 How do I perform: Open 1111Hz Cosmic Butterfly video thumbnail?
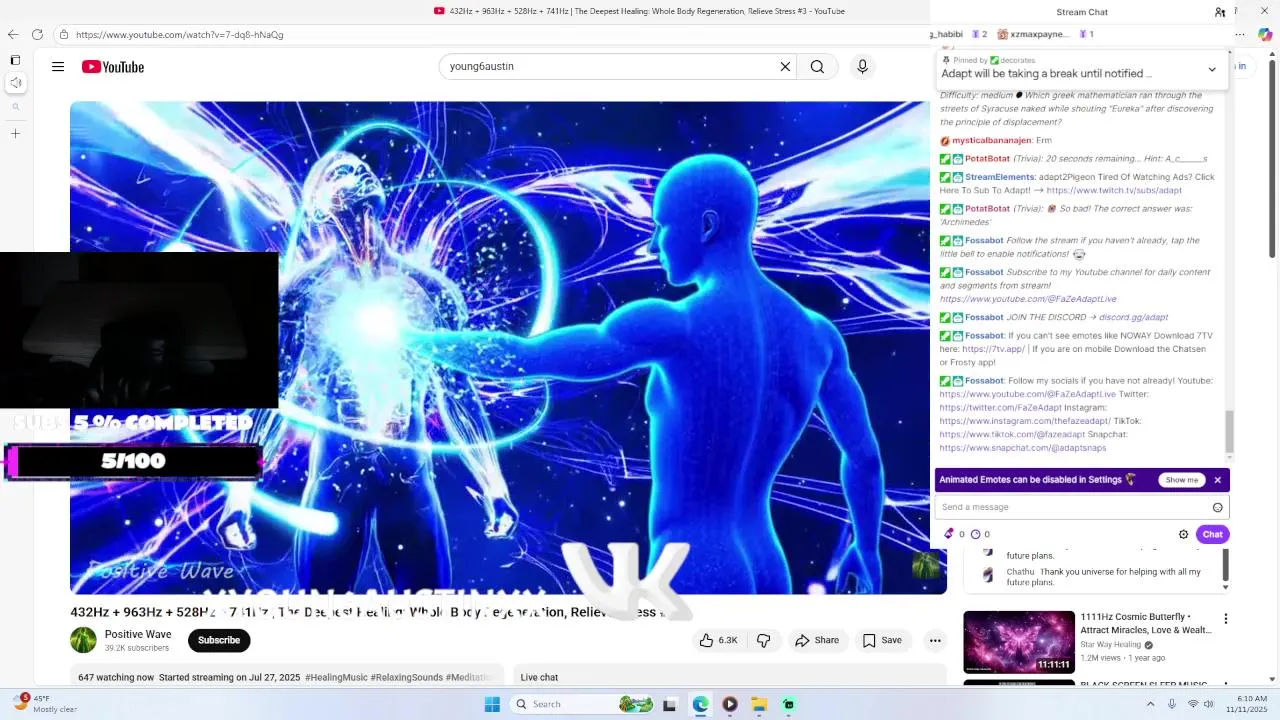coord(1019,642)
